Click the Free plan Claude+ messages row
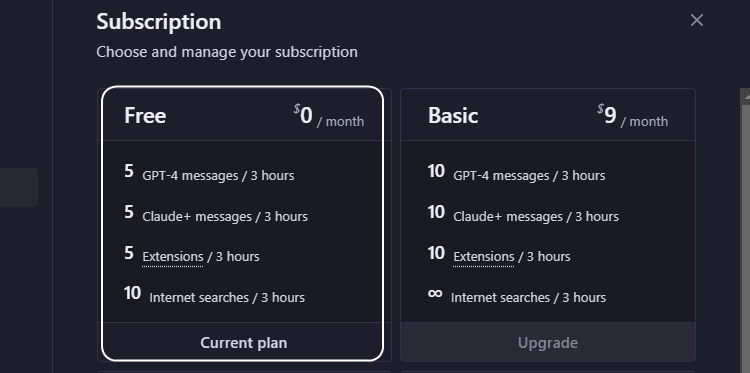Screen dimensions: 750x373 [216, 213]
